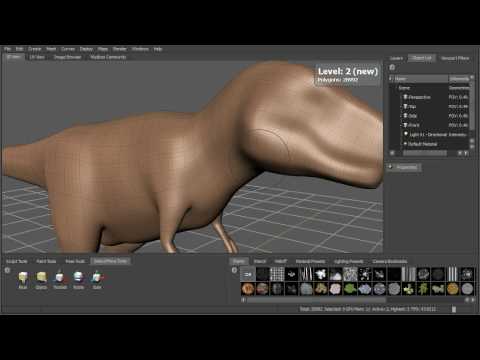The image size is (480, 360).
Task: Open the Select/Move Tools tab
Action: tap(110, 261)
